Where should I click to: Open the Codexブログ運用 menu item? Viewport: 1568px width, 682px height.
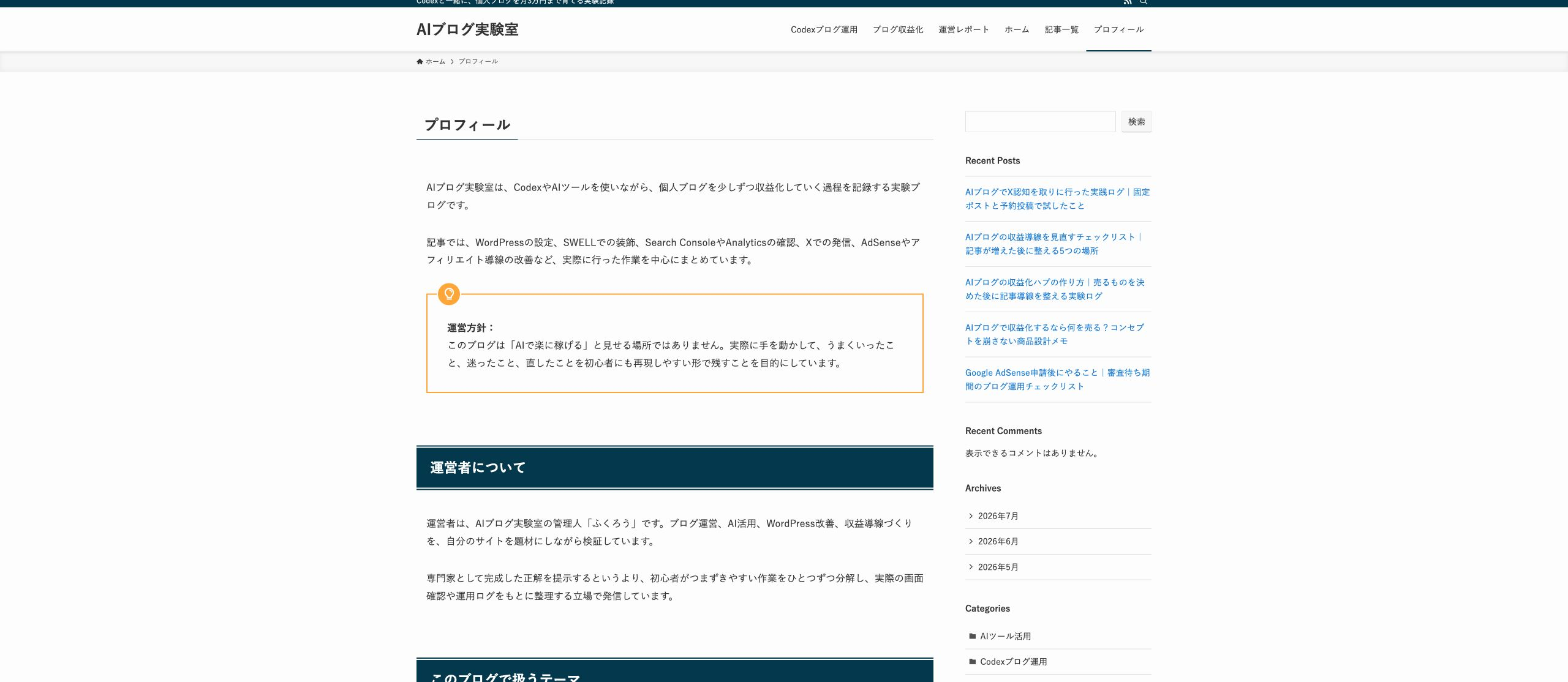[x=824, y=29]
